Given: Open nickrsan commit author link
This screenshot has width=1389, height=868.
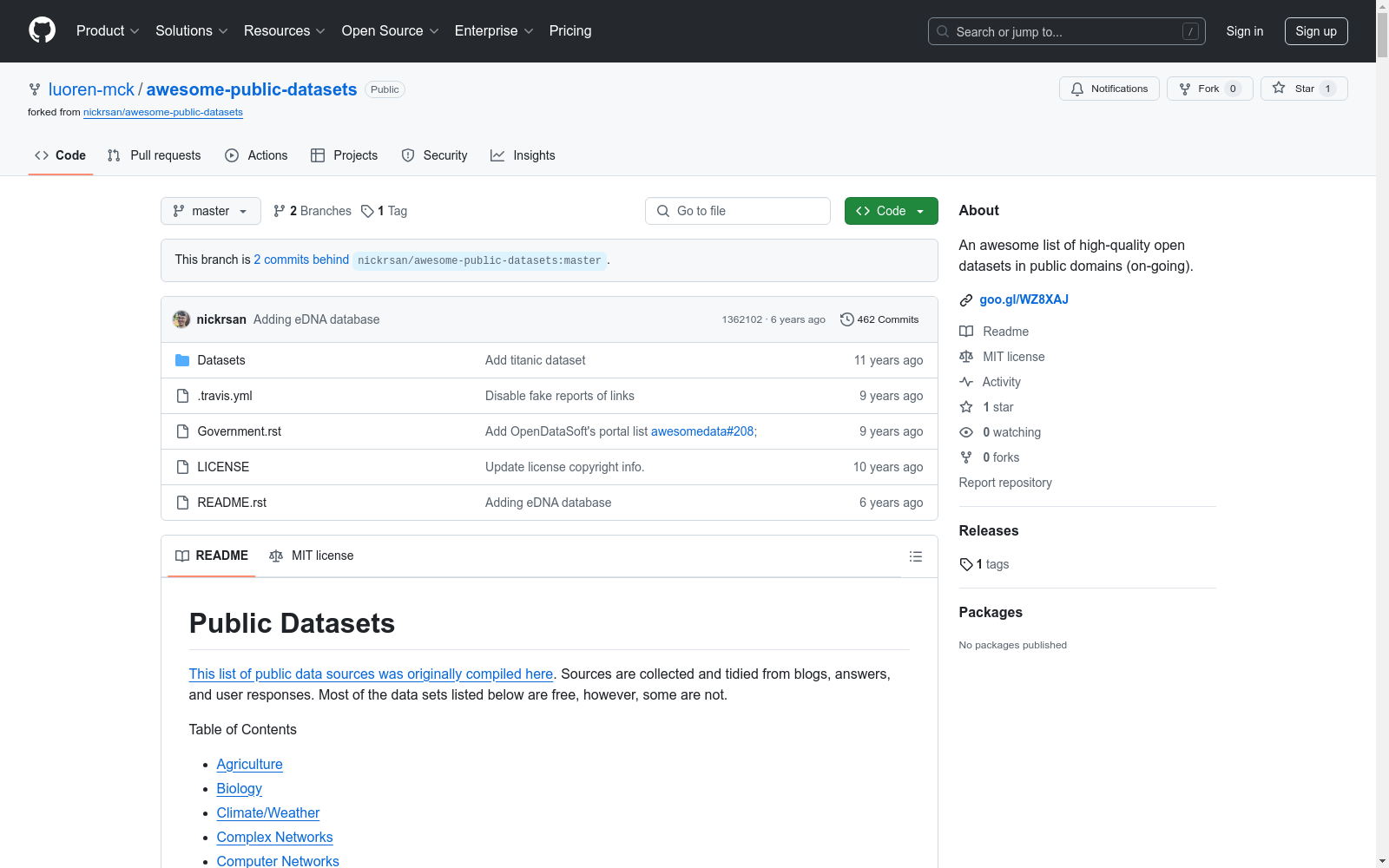Looking at the screenshot, I should pos(221,319).
